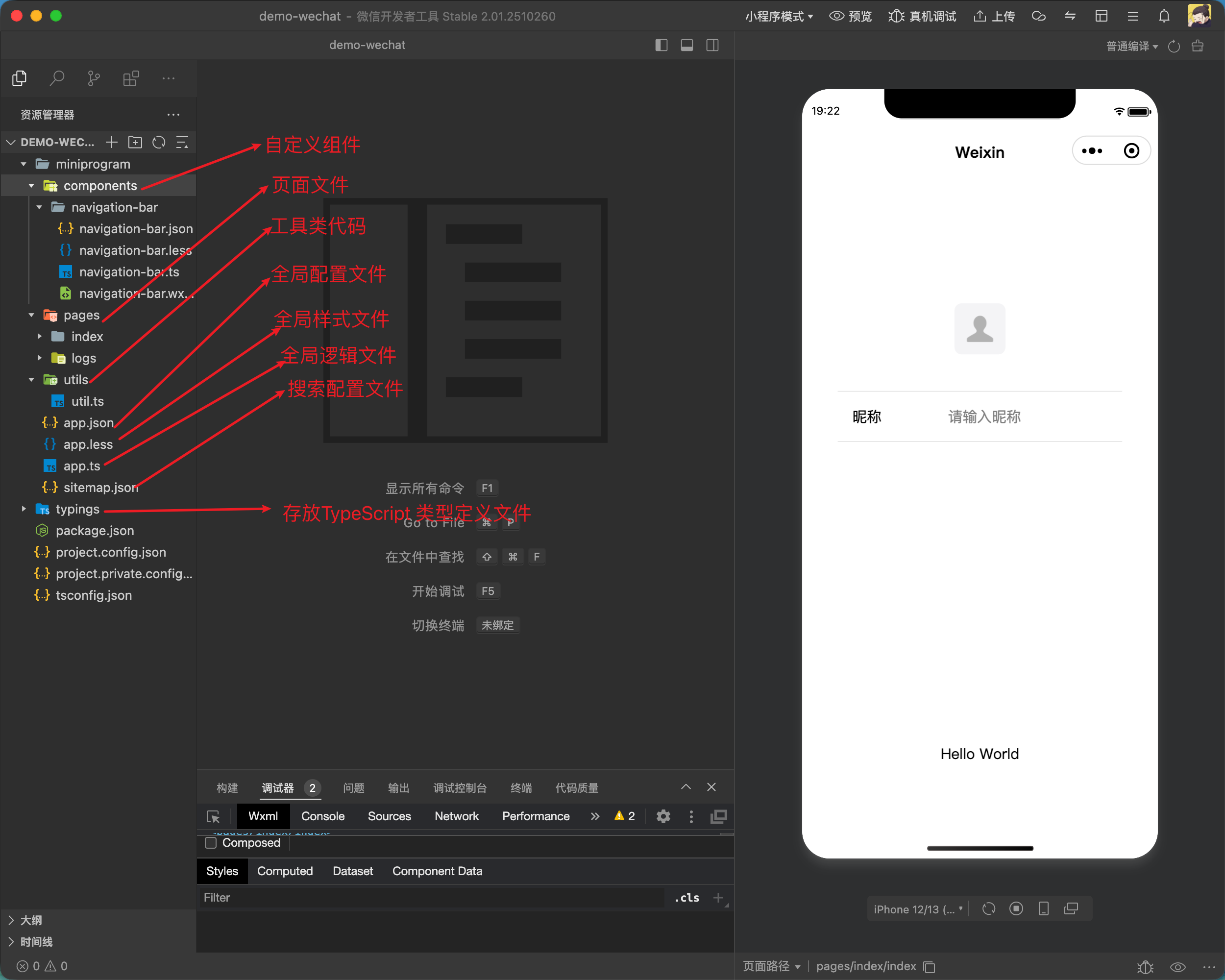Click the notification bell icon
The image size is (1225, 980).
click(1164, 16)
